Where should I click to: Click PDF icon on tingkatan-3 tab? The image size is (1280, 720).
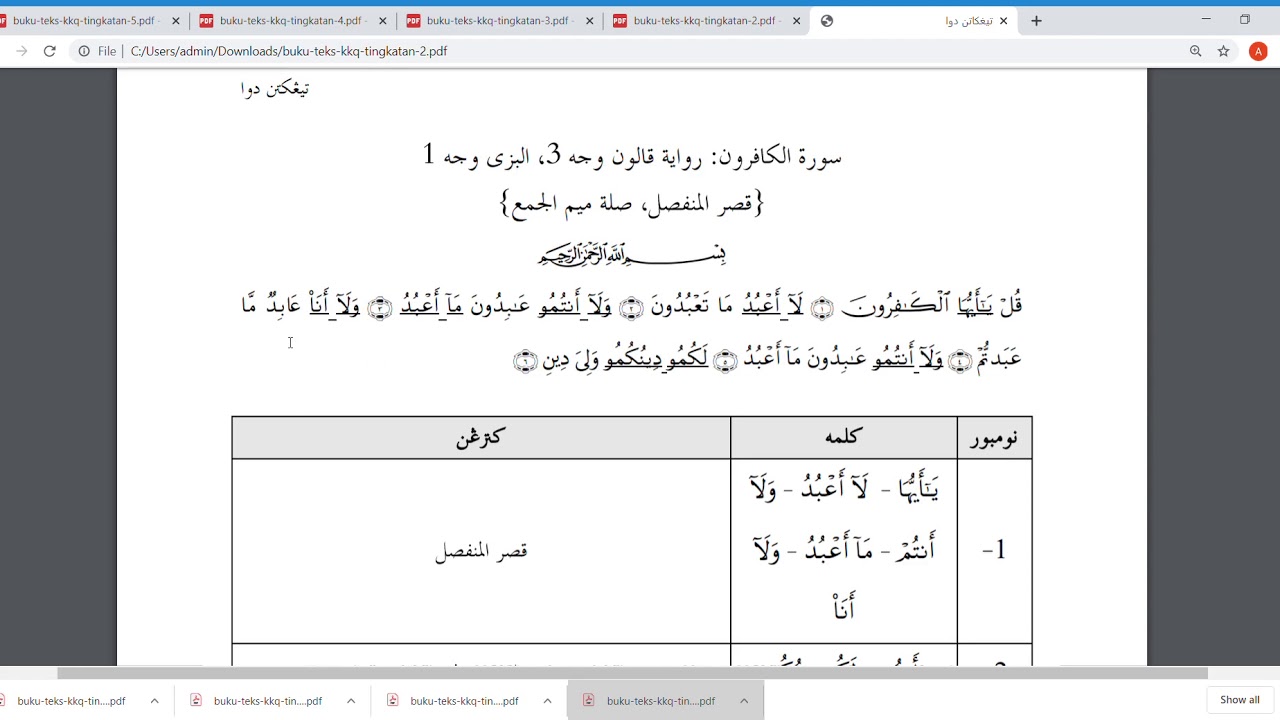tap(414, 21)
